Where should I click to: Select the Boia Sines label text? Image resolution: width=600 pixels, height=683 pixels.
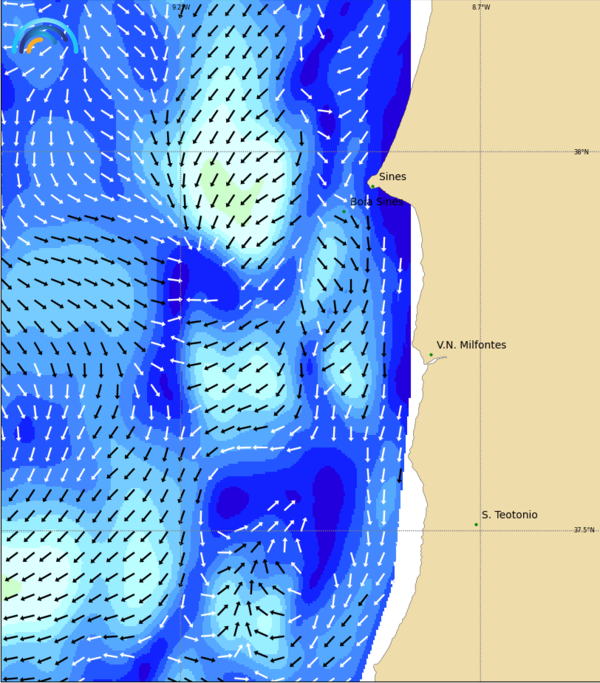click(x=377, y=202)
